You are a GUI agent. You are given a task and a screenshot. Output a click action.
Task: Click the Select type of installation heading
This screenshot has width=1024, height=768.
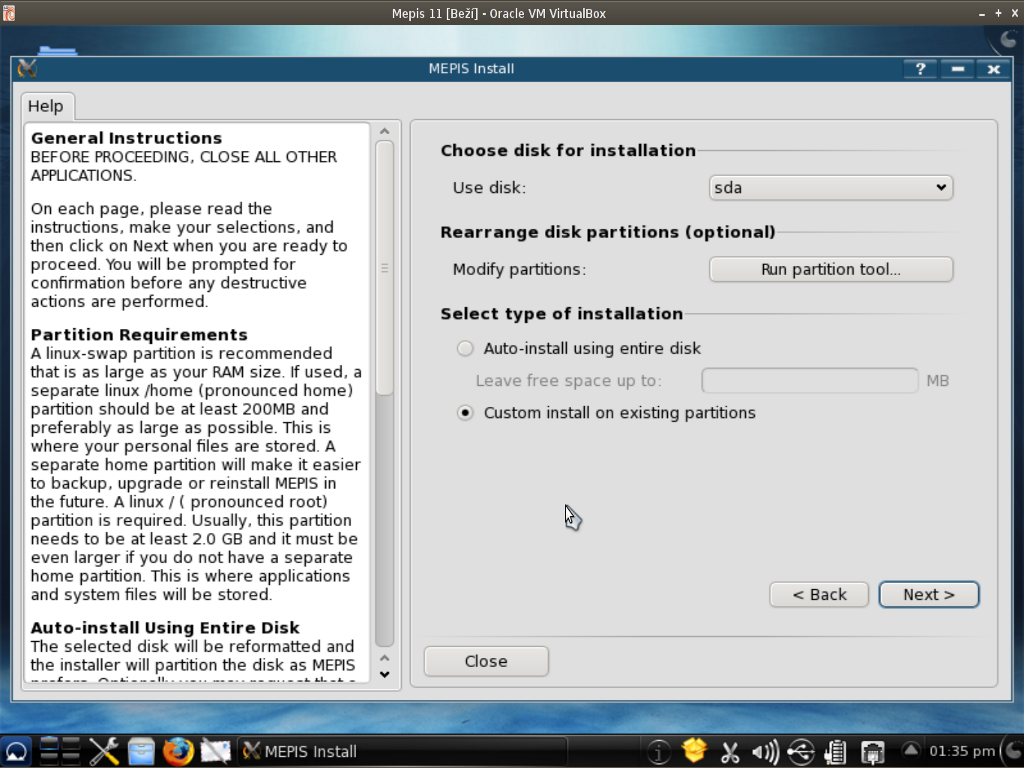(x=562, y=314)
